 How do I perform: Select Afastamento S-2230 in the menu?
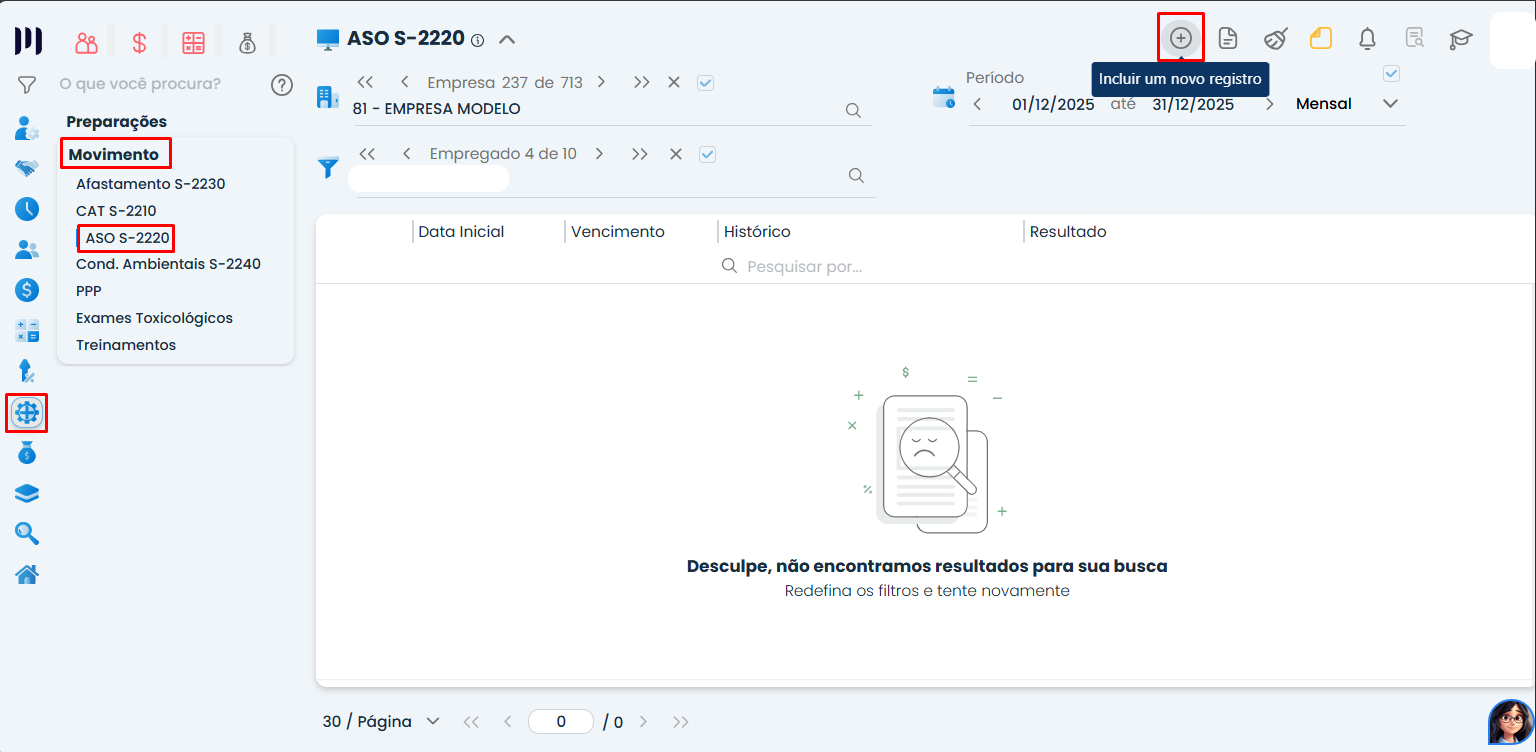click(x=150, y=184)
